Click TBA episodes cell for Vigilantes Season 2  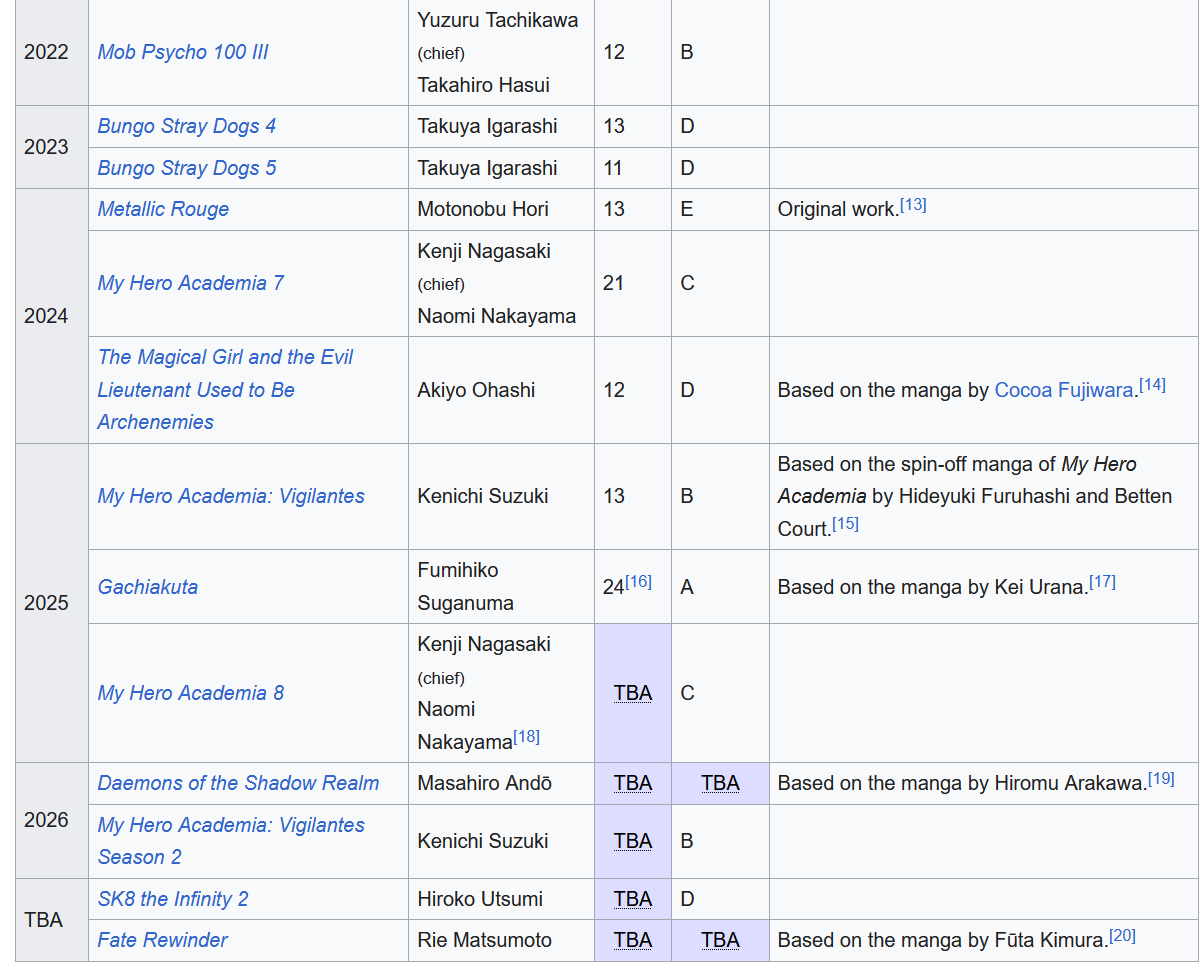pyautogui.click(x=633, y=841)
